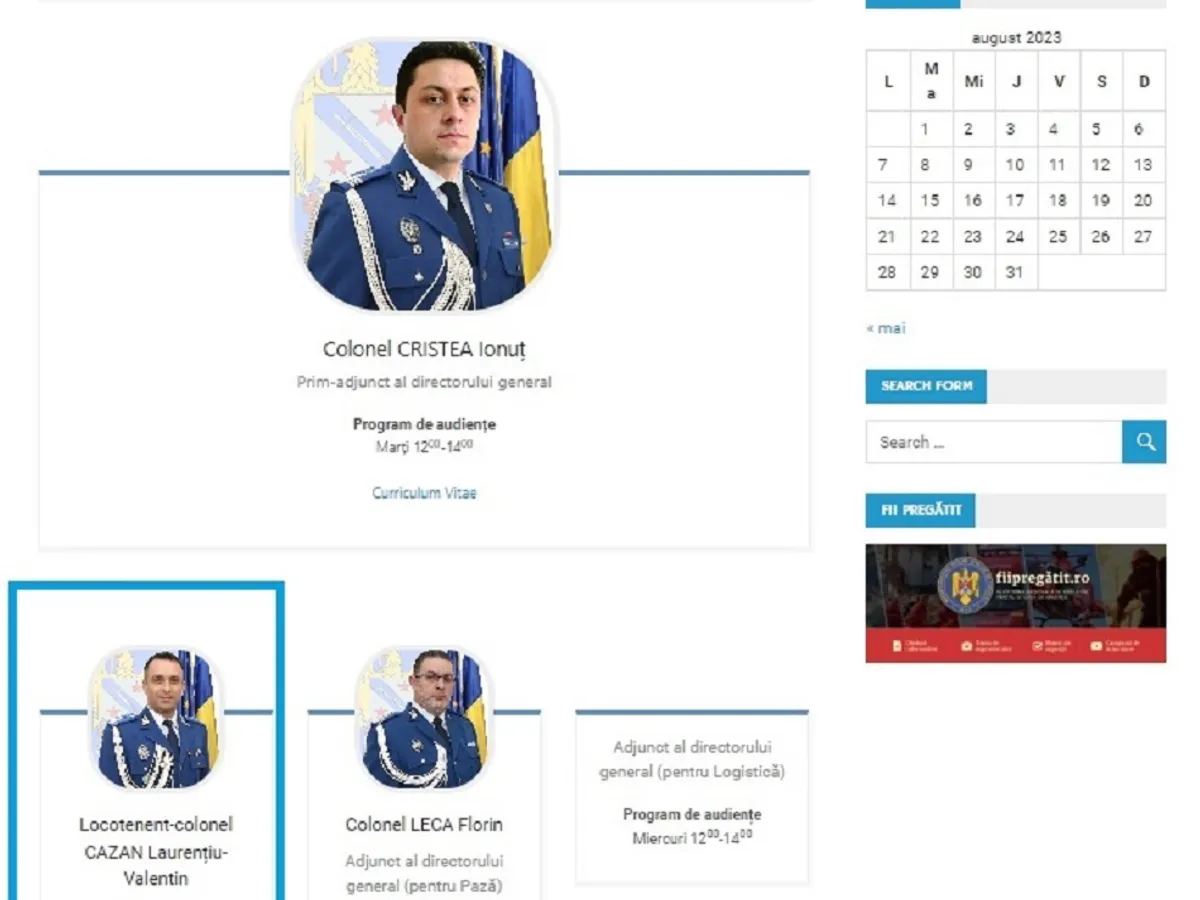Open the Logistică deputy director card

pyautogui.click(x=692, y=797)
